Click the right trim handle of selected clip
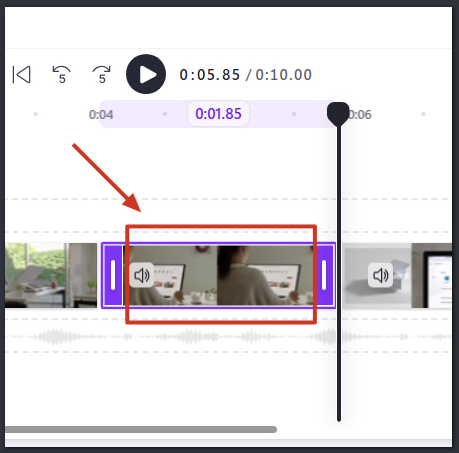 324,275
